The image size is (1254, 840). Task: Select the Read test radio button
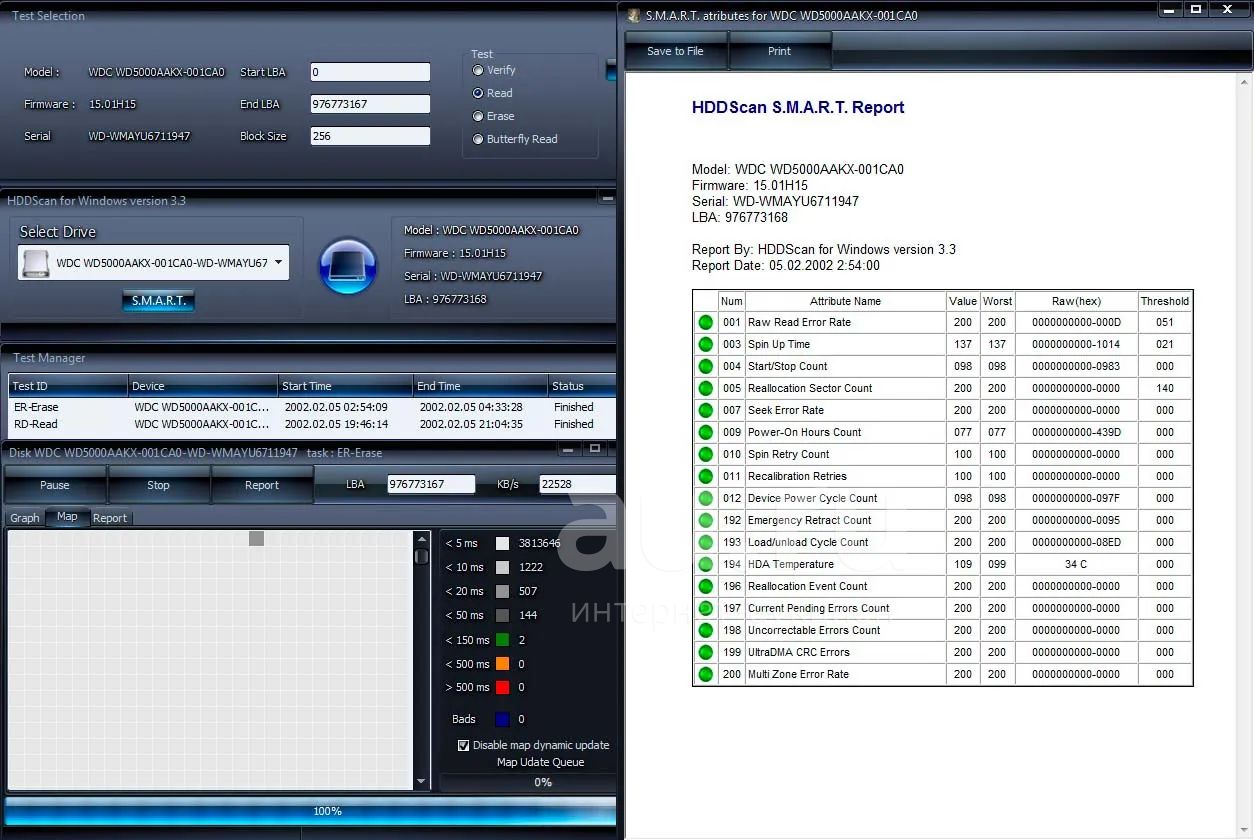478,93
